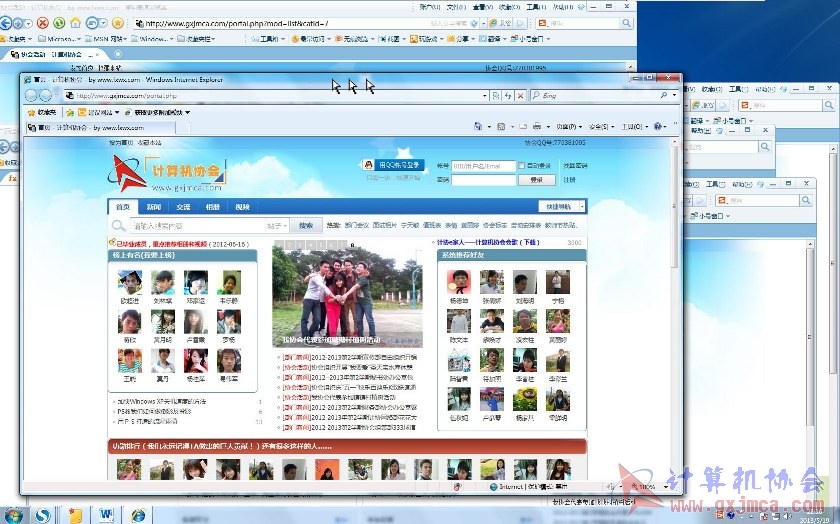
Task: Select the 首页 navigation tab
Action: click(123, 207)
